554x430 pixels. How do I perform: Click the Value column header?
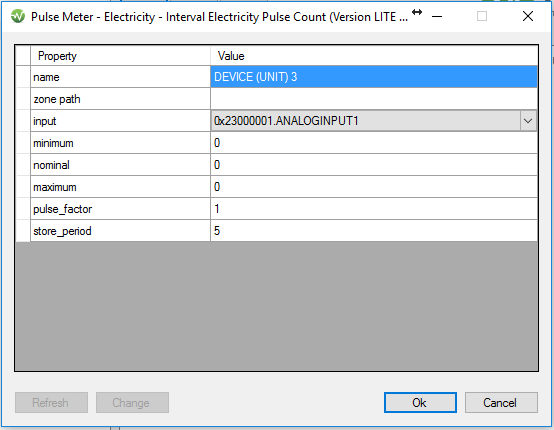[x=374, y=56]
